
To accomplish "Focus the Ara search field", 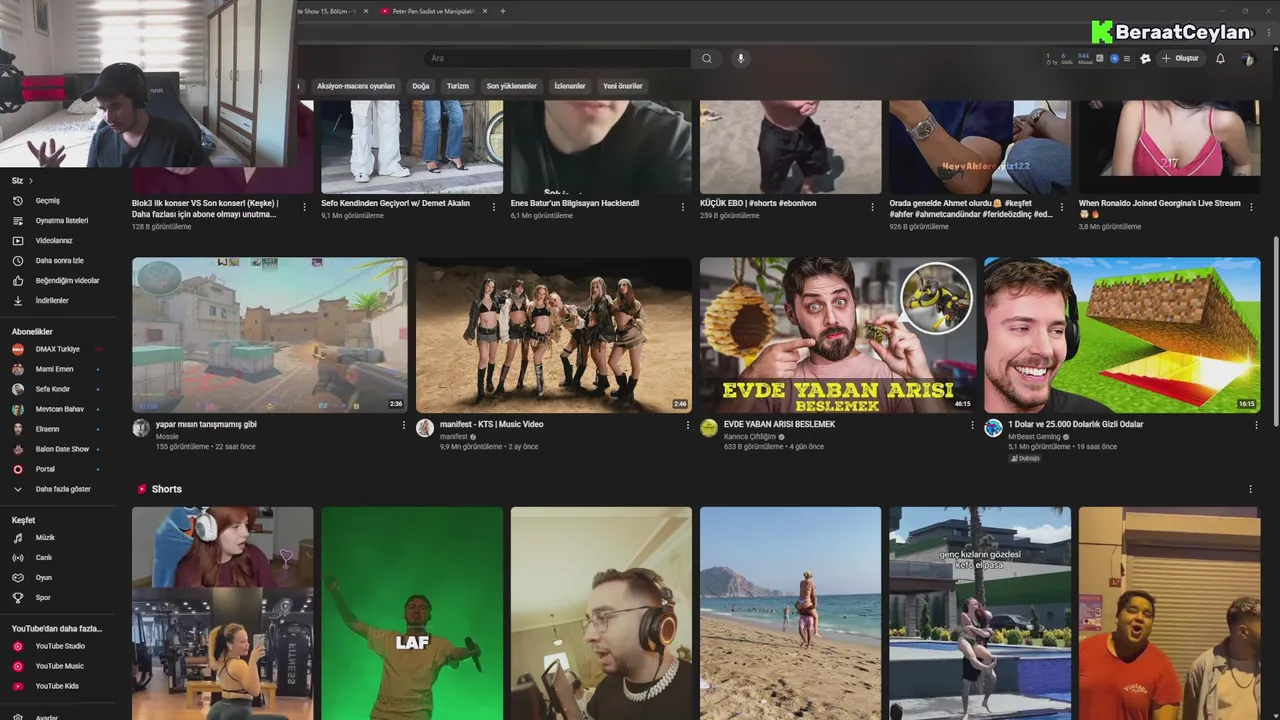I will coord(558,58).
